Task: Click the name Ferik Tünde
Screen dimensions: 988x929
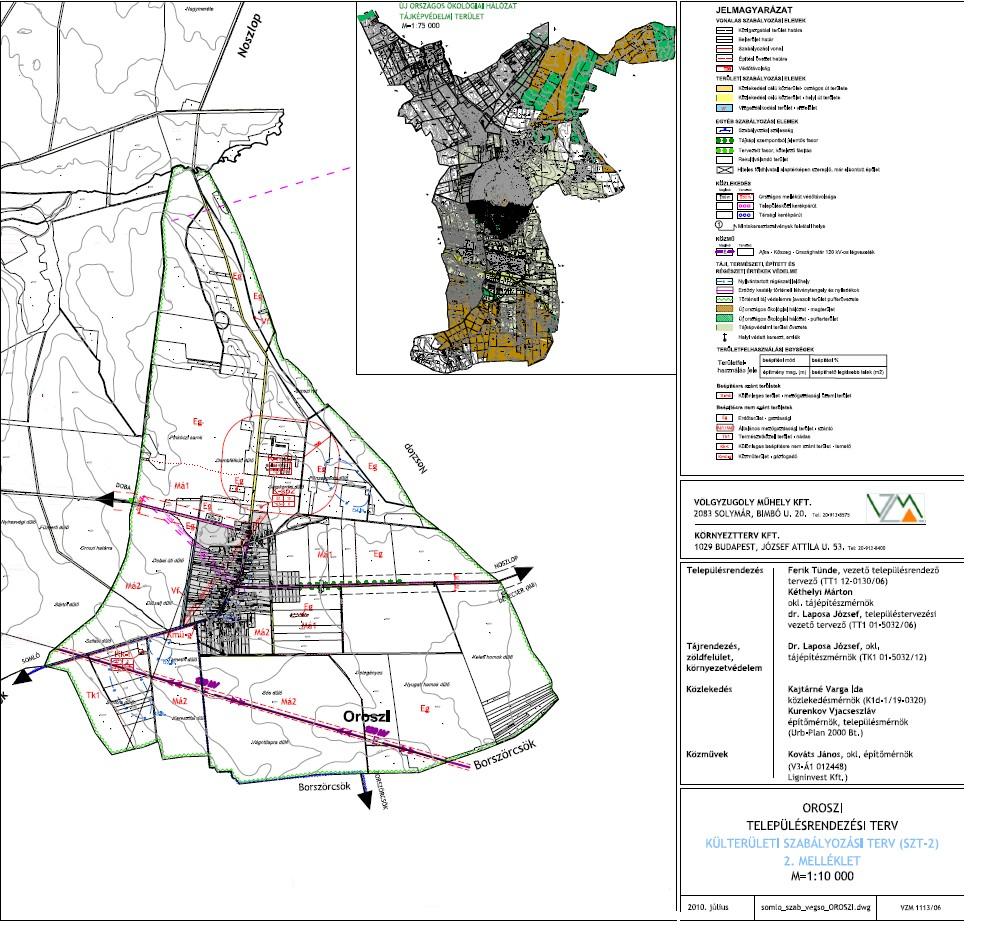Action: click(813, 570)
